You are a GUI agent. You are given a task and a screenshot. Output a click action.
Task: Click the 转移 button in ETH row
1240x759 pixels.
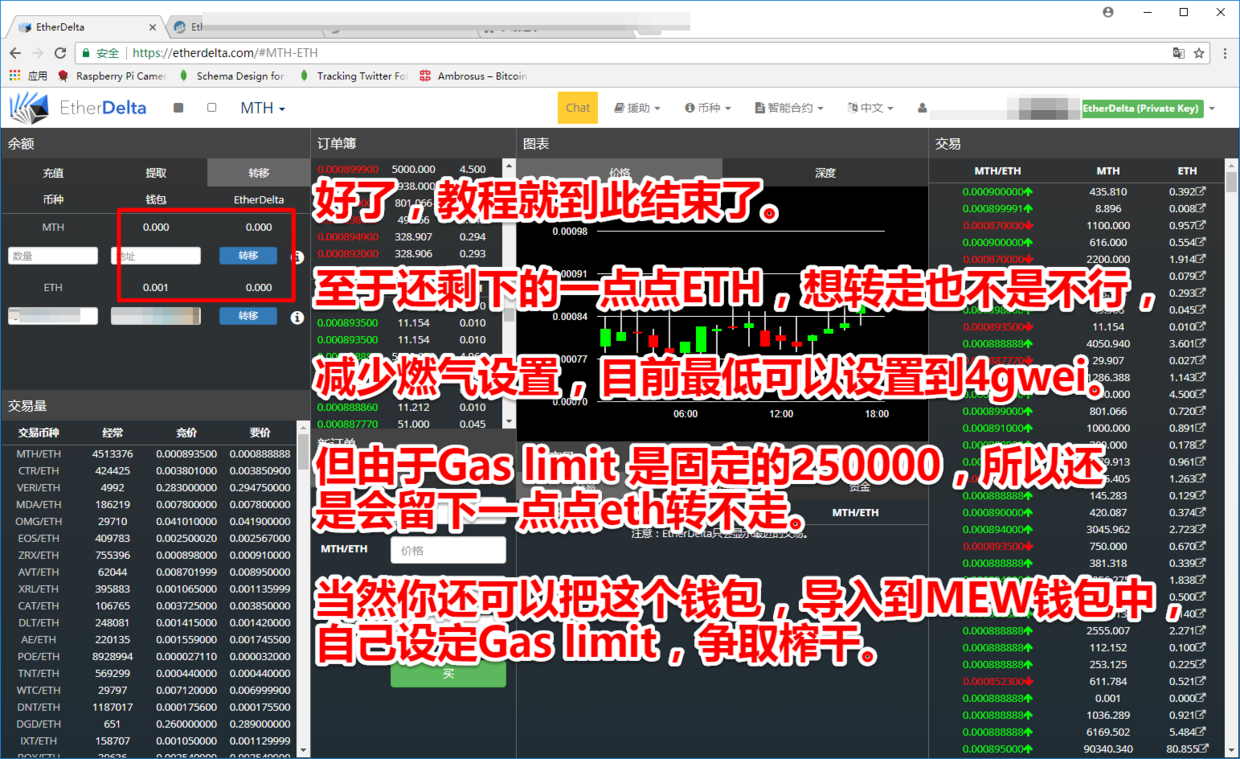click(248, 316)
